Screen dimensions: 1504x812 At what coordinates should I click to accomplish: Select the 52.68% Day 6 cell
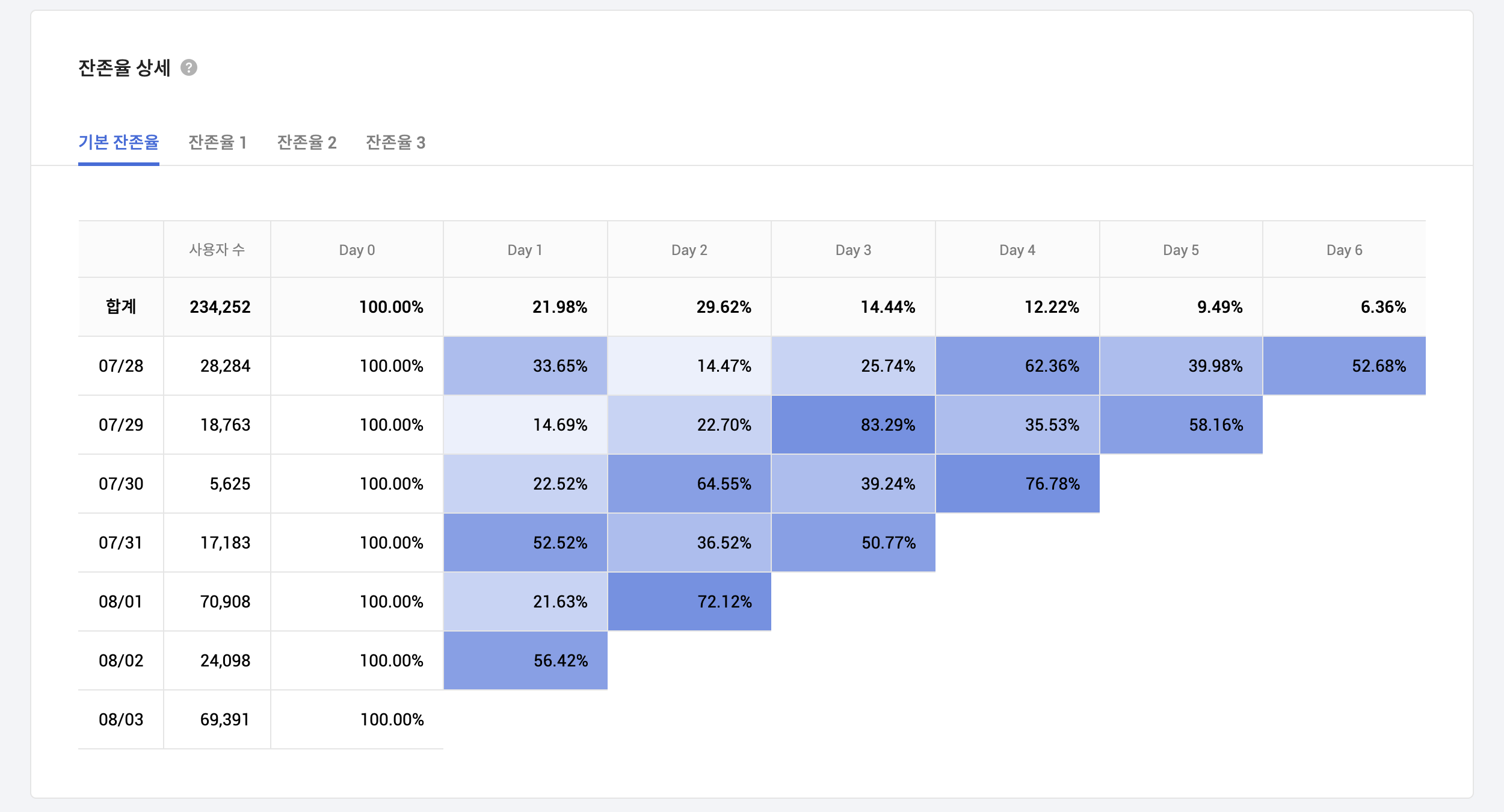coord(1344,366)
